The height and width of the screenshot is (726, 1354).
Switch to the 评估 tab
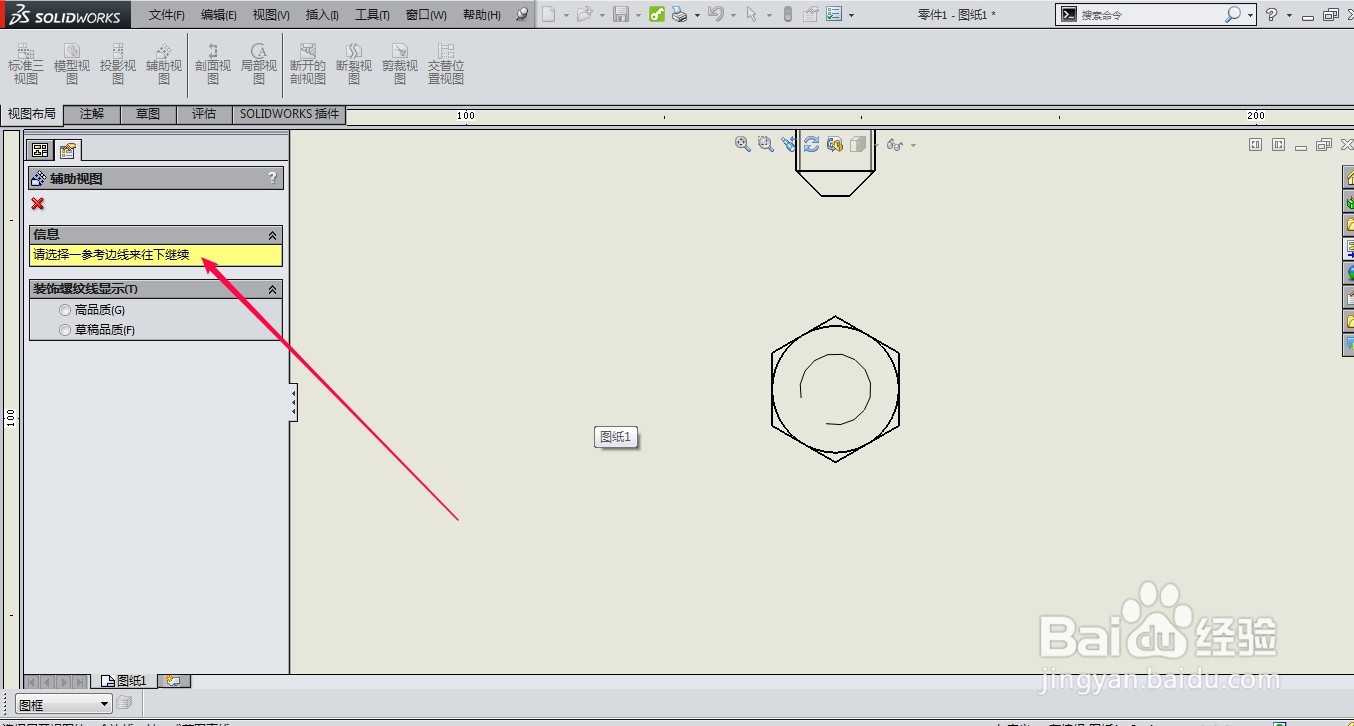pyautogui.click(x=204, y=114)
